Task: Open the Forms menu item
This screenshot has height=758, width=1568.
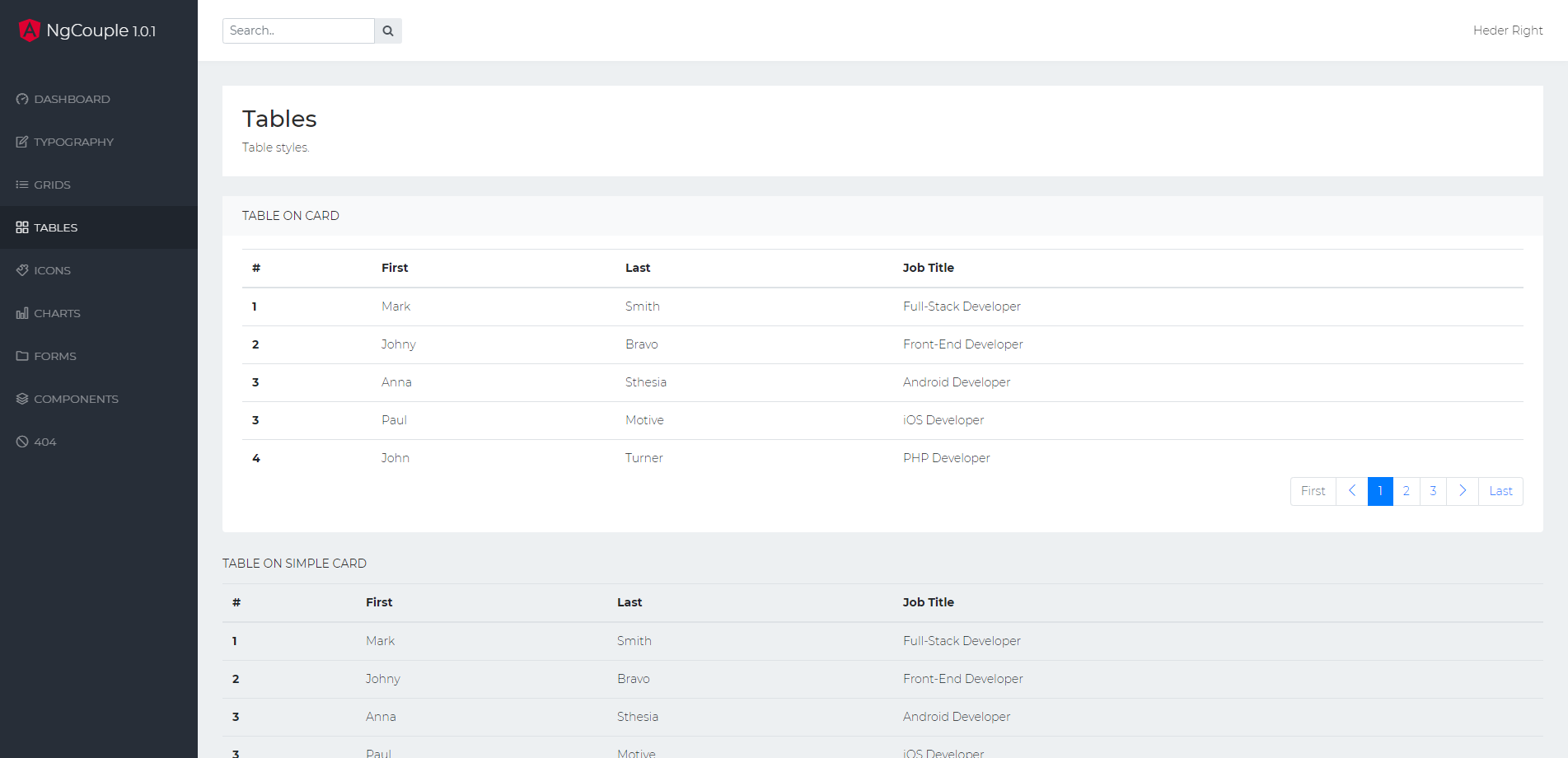Action: pyautogui.click(x=99, y=356)
